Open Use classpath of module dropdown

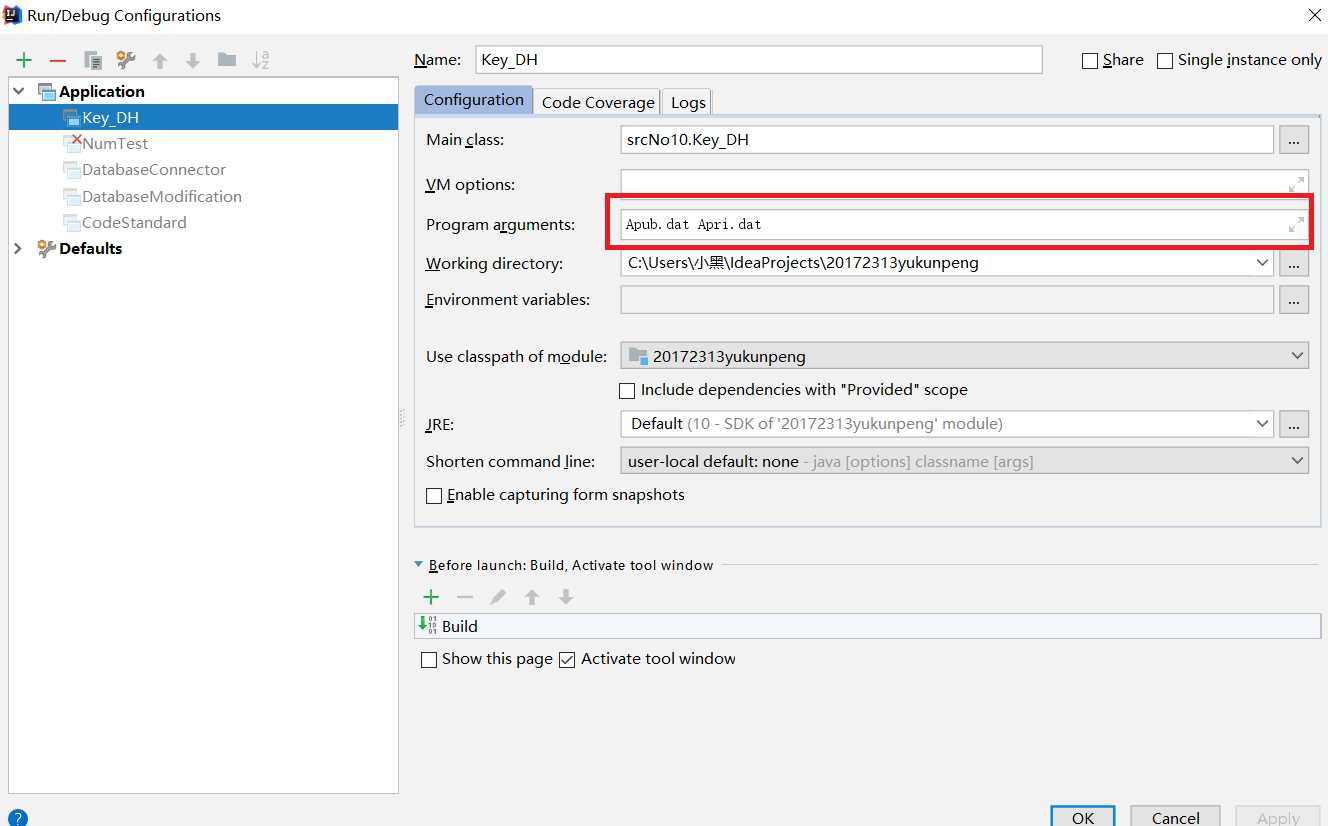tap(1297, 355)
